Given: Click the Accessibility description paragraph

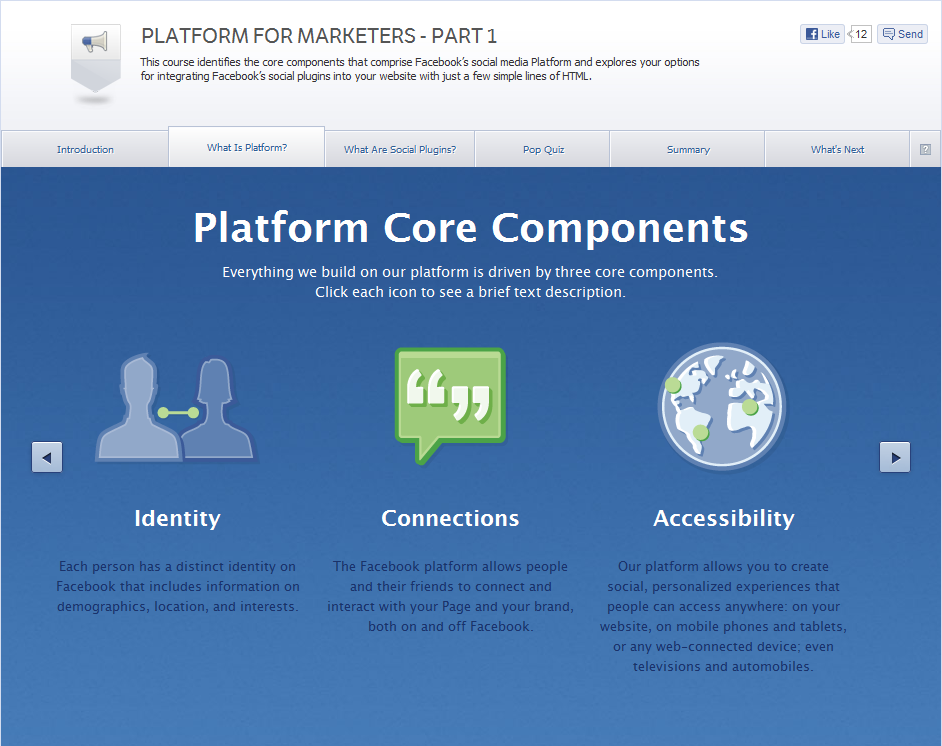Looking at the screenshot, I should (x=723, y=616).
